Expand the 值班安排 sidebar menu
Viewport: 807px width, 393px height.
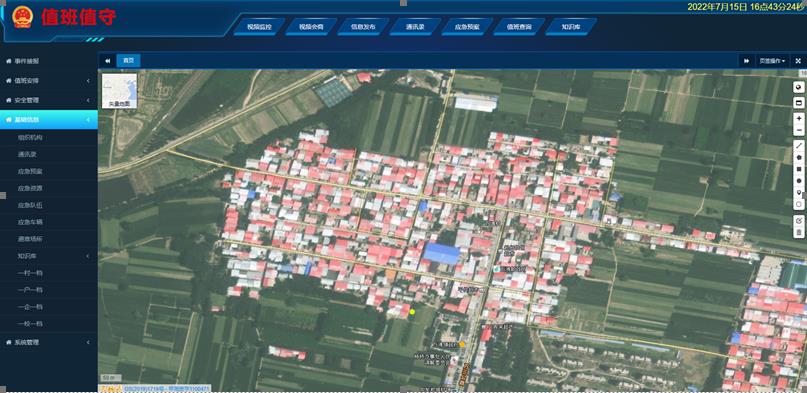49,80
